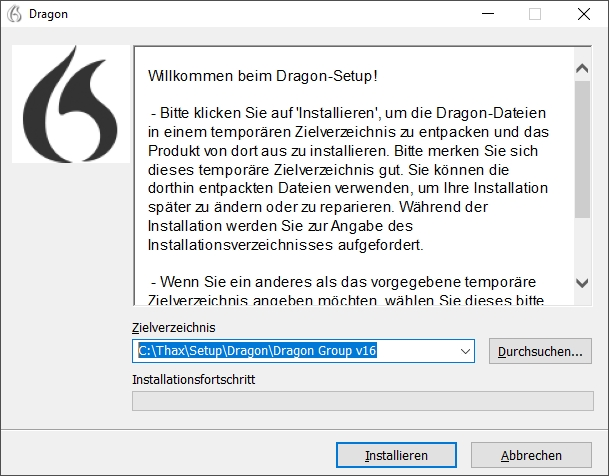
Task: Click the Zielverzeichnis label
Action: 174,328
